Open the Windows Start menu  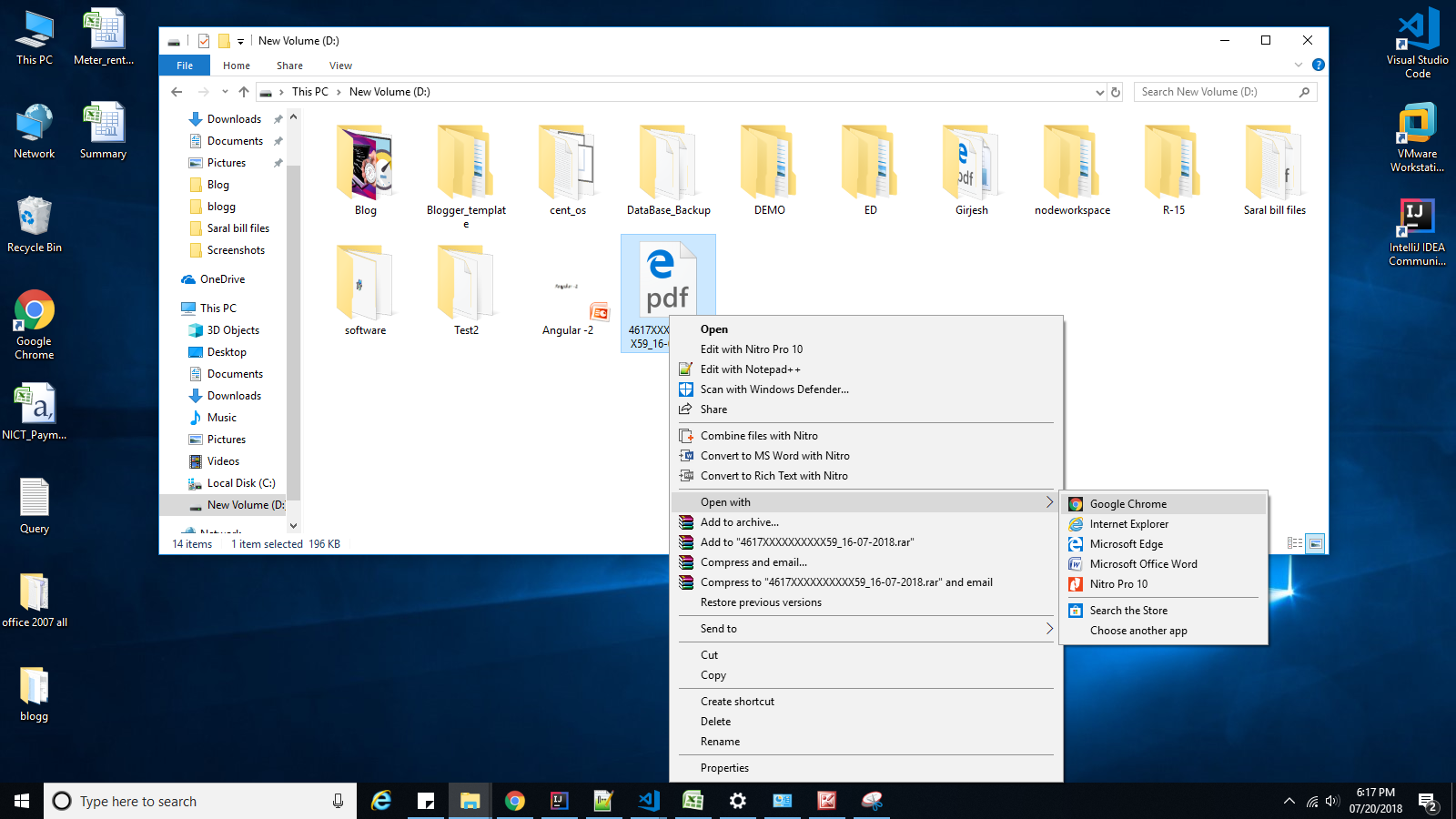coord(22,801)
